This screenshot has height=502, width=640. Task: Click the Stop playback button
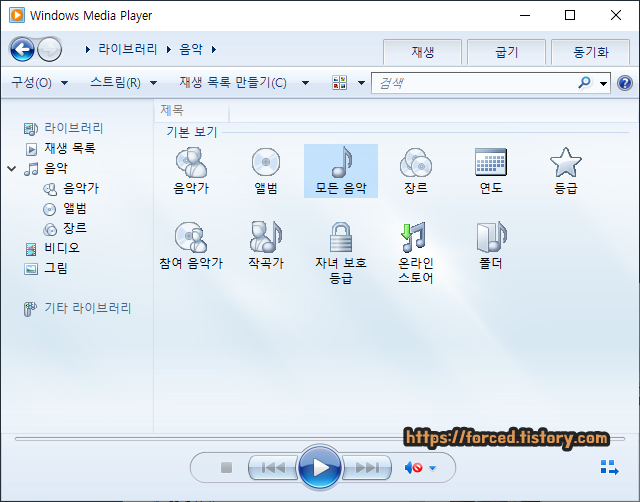(227, 468)
